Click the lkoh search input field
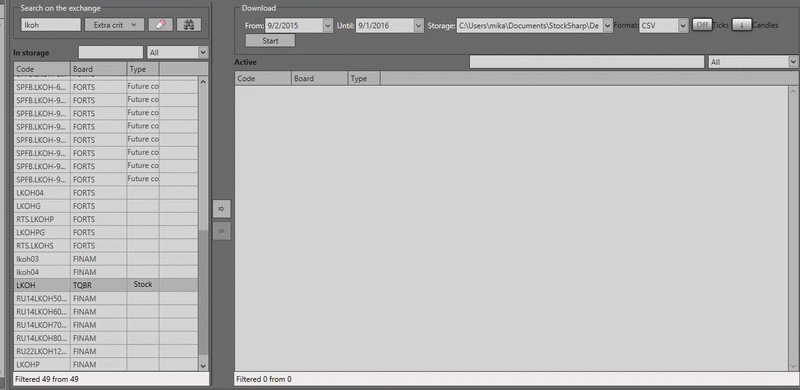Viewport: 800px width, 390px height. tap(51, 25)
